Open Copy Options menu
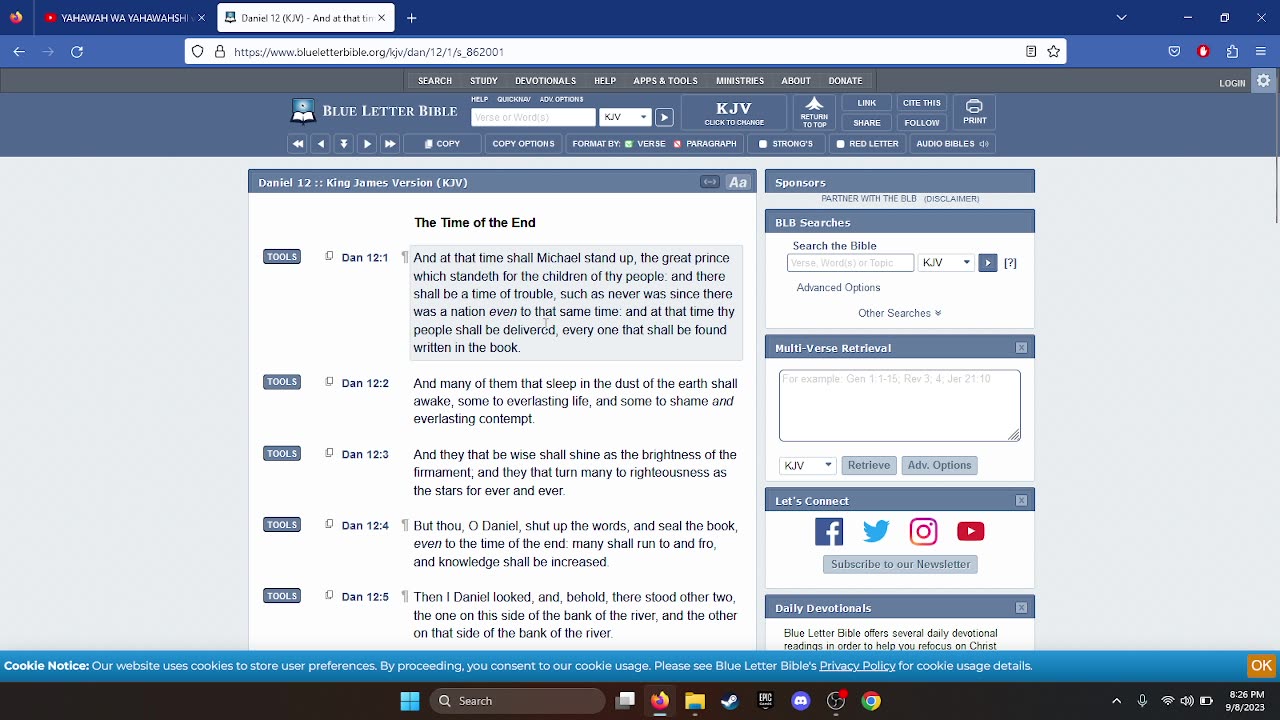This screenshot has width=1280, height=720. pyautogui.click(x=523, y=144)
